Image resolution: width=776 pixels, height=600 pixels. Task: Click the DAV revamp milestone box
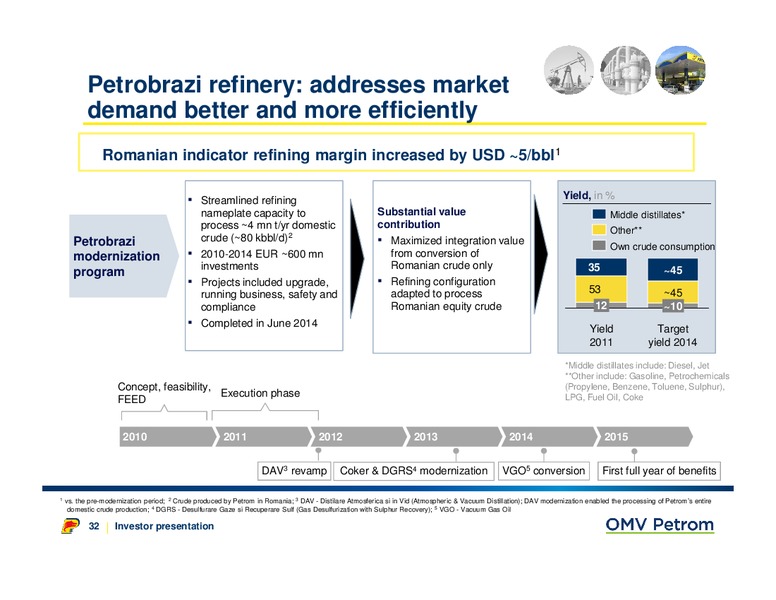coord(294,471)
